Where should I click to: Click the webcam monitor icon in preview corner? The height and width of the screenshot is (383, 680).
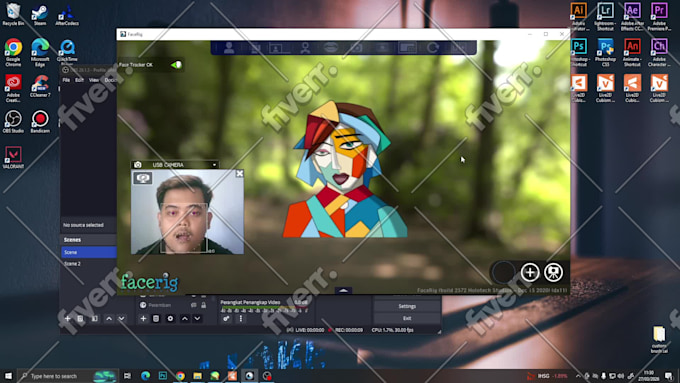[143, 178]
